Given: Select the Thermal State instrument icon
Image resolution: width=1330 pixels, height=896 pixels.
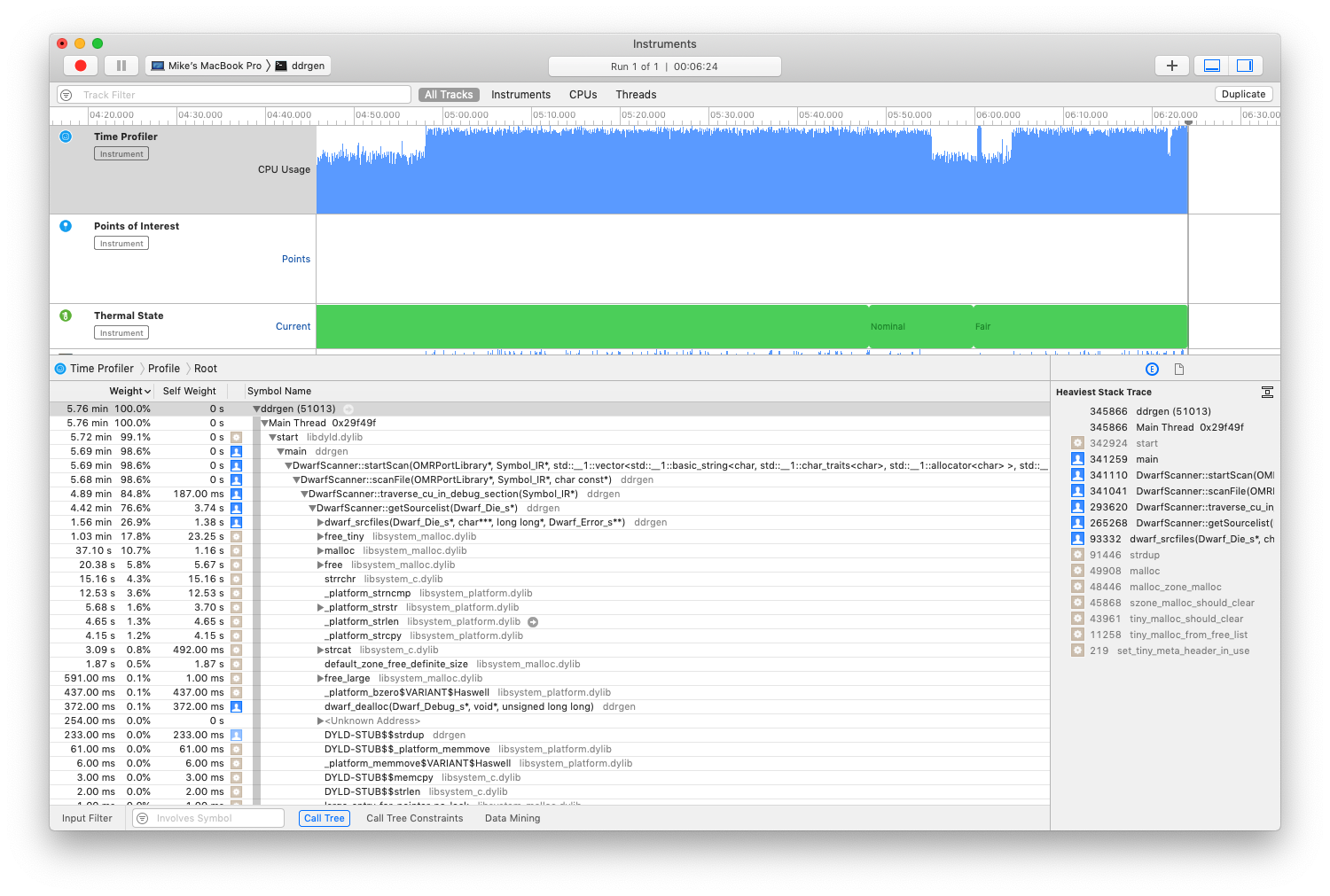Looking at the screenshot, I should (x=66, y=316).
